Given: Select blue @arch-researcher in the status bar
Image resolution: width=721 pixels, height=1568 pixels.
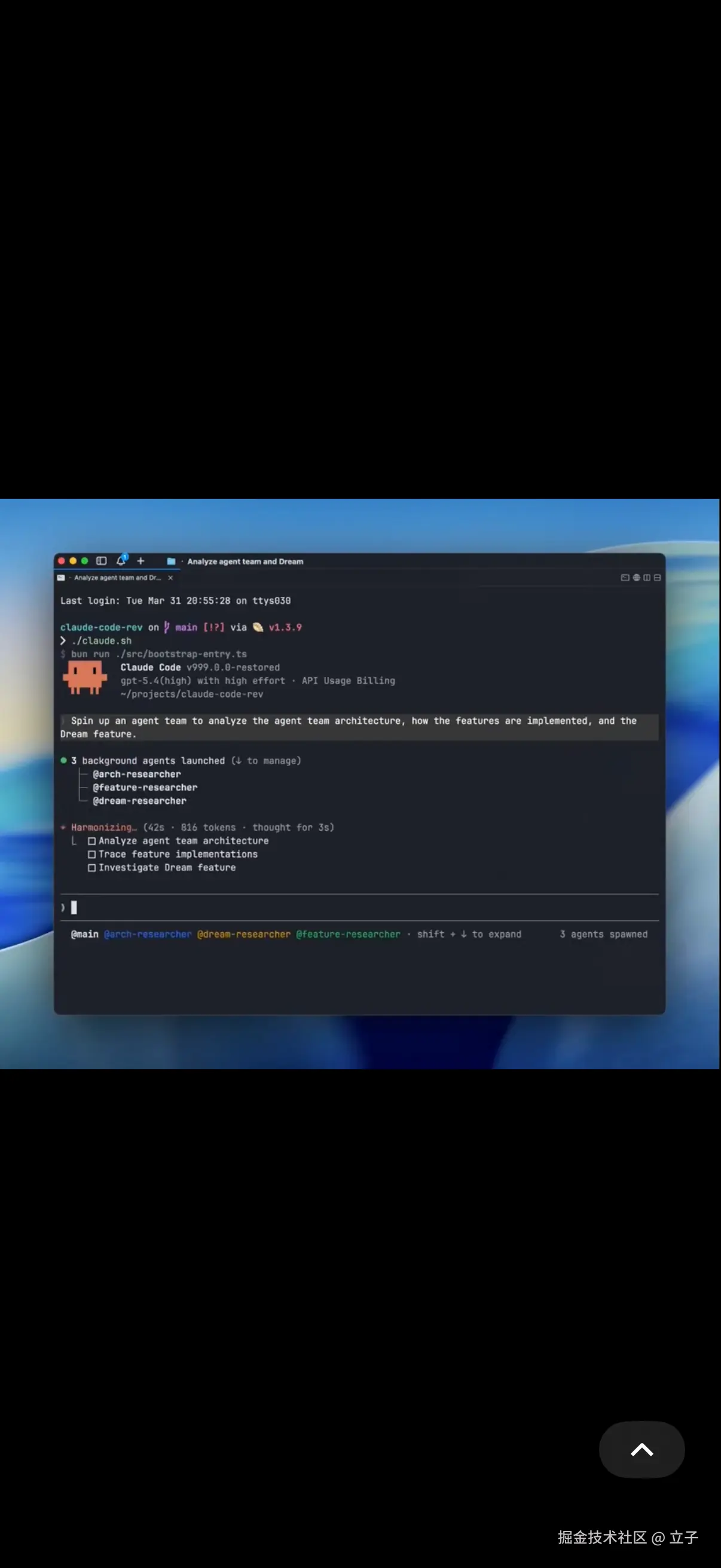Looking at the screenshot, I should coord(148,934).
